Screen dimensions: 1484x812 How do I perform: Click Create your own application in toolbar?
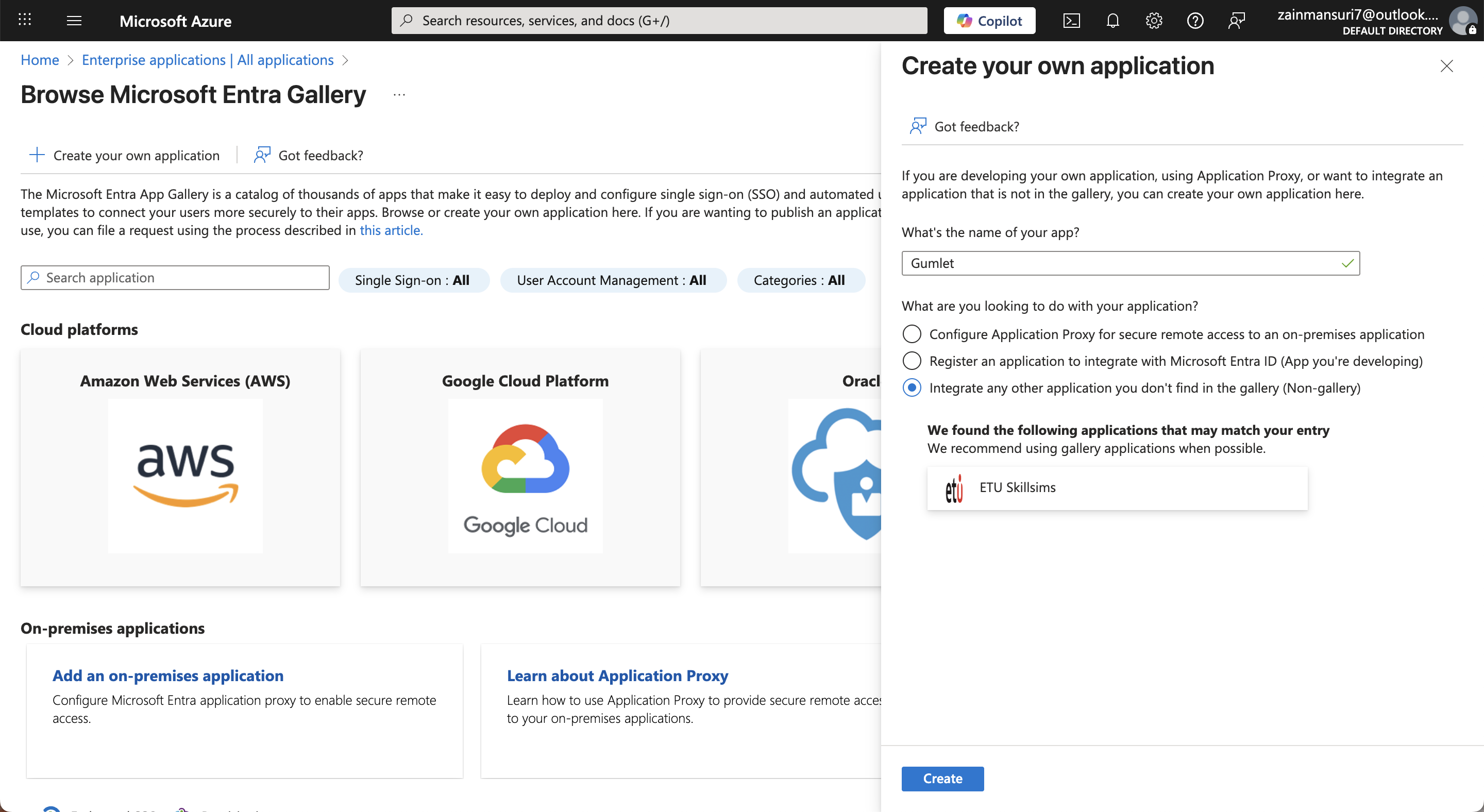coord(124,155)
